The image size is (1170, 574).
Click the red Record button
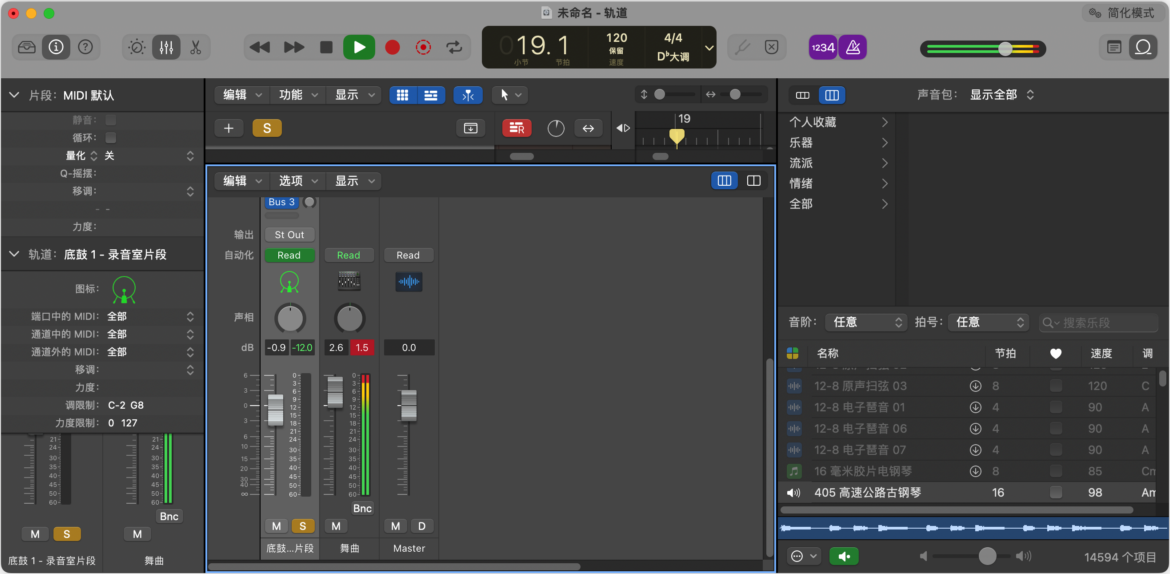pos(392,47)
